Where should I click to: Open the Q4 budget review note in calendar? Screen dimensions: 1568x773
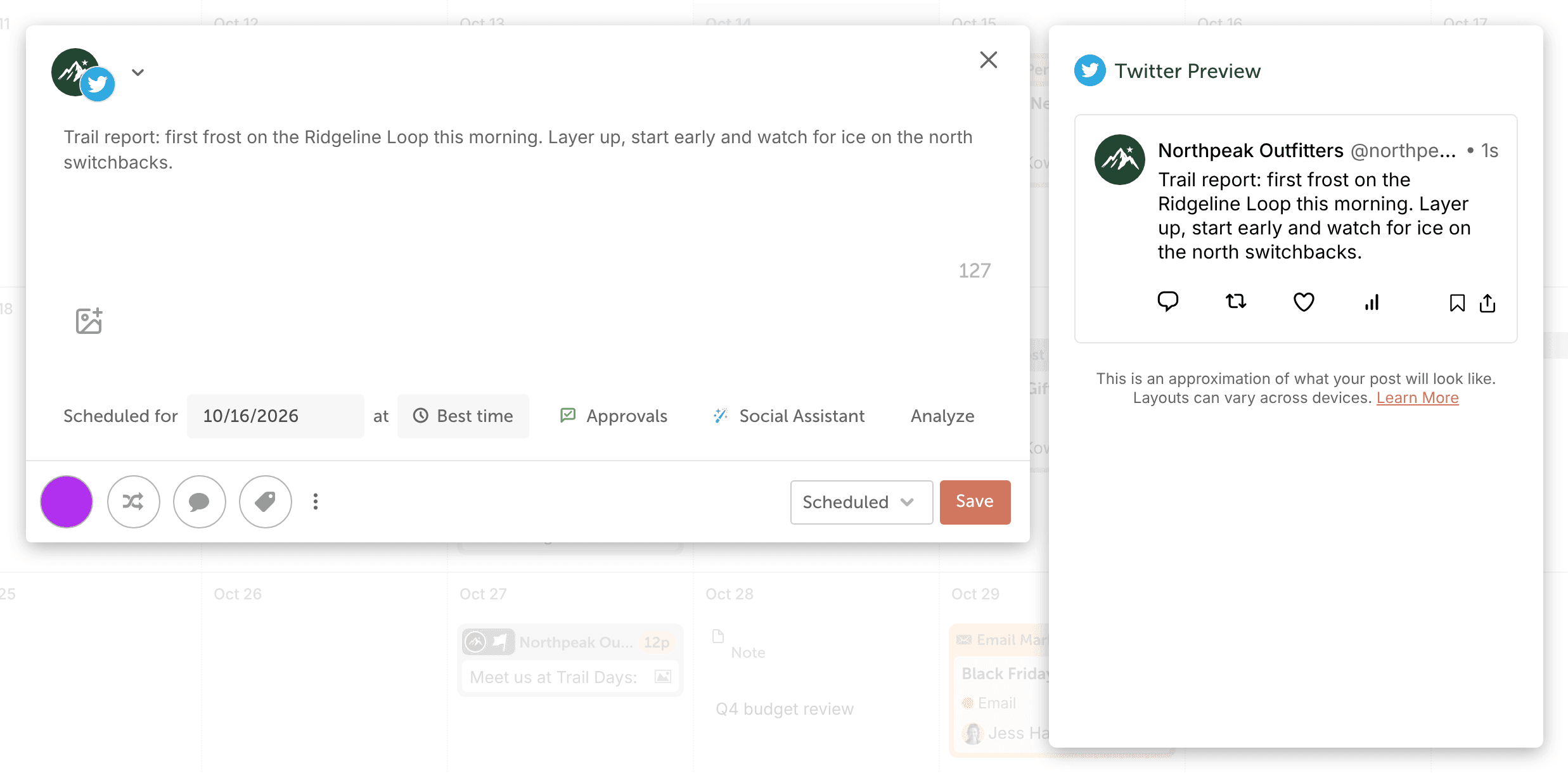[x=785, y=709]
